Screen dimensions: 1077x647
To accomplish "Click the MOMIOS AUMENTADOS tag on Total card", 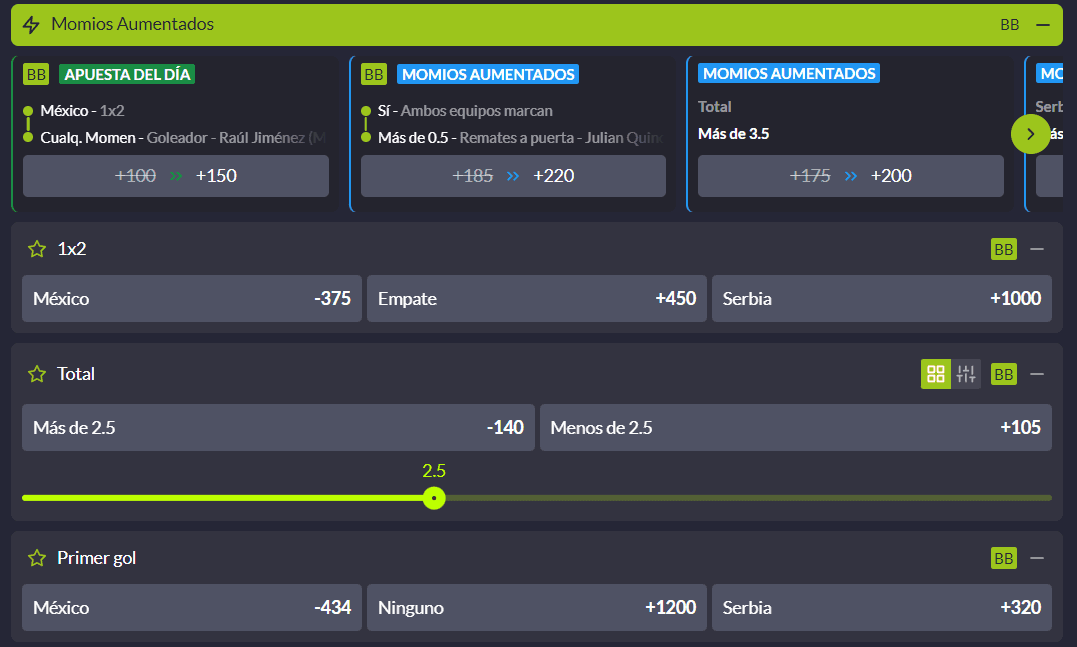I will (x=789, y=73).
